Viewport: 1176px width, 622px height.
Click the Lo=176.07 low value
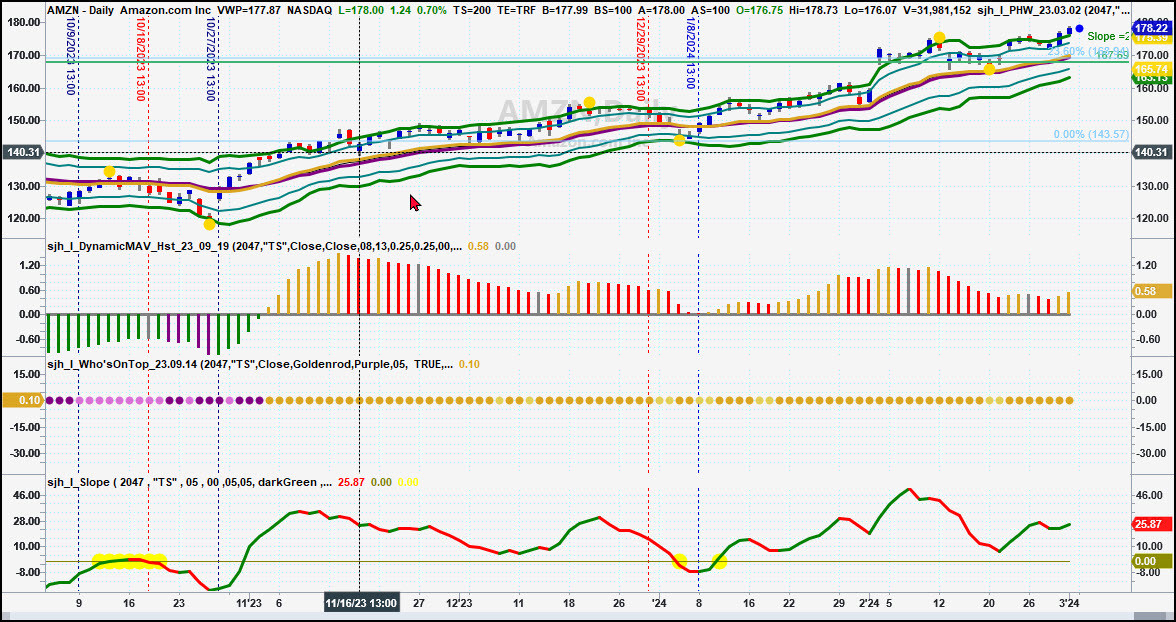[x=869, y=11]
